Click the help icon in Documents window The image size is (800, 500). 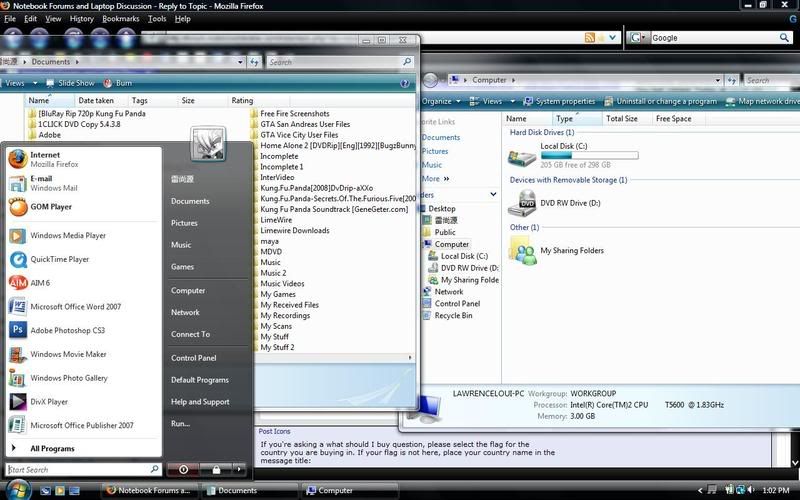click(405, 83)
